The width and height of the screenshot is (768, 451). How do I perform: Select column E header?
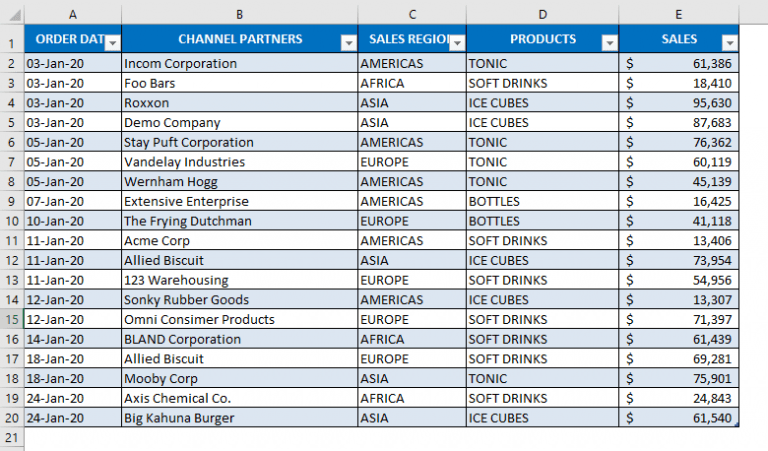(679, 14)
